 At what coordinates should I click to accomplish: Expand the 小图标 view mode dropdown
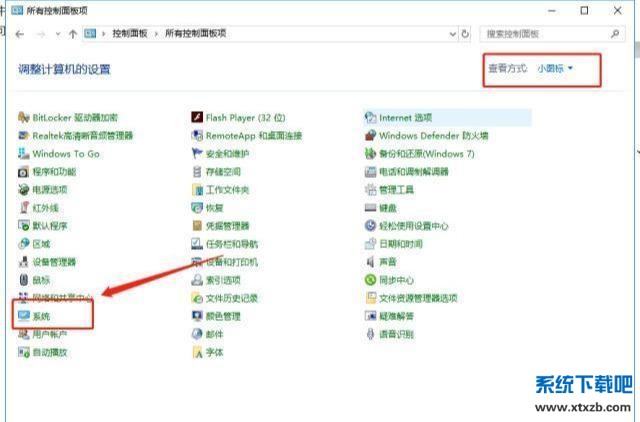555,68
